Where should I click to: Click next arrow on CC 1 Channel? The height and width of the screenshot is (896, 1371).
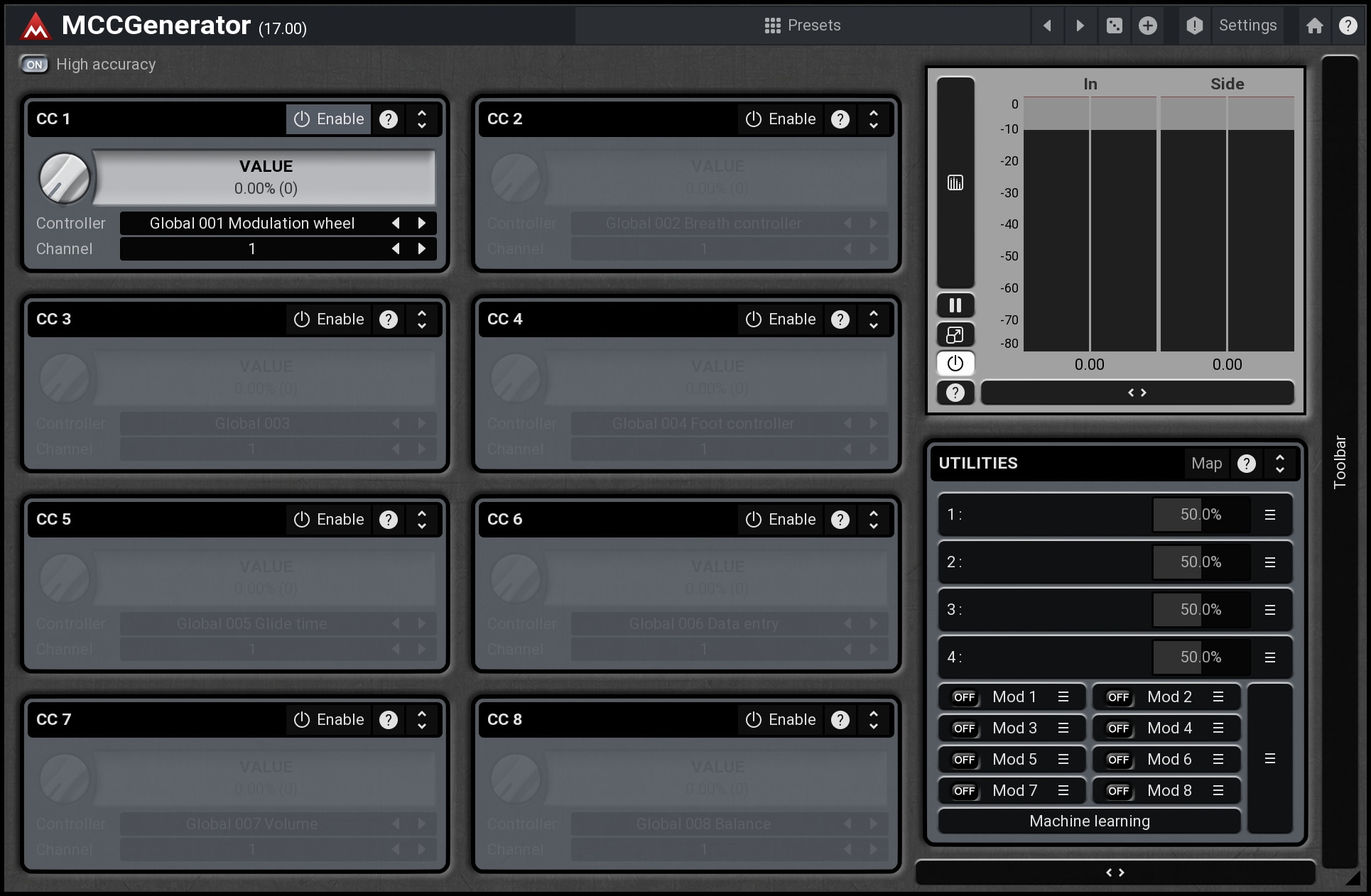point(422,249)
